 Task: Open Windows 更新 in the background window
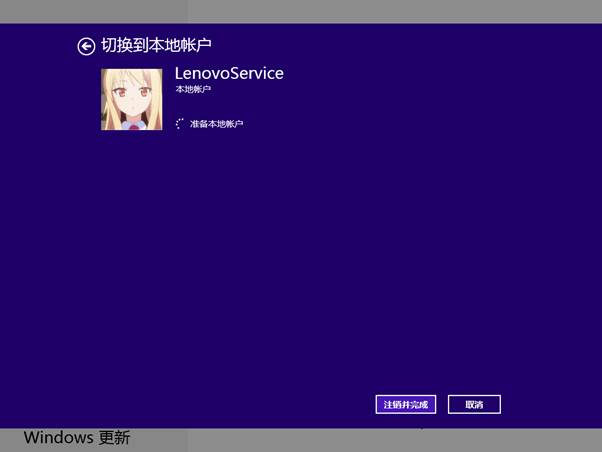click(77, 437)
